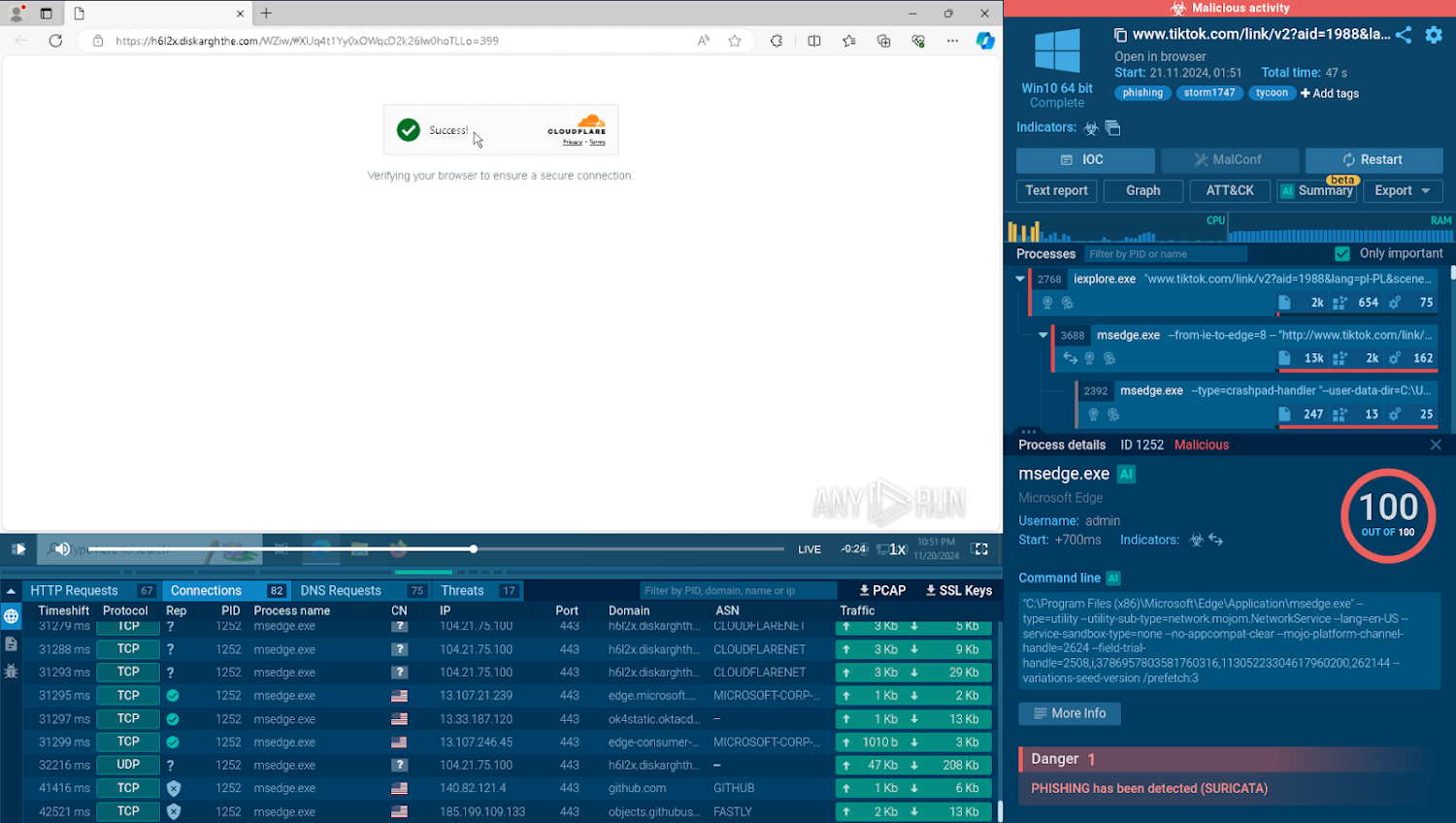
Task: Open the Threats tab
Action: click(x=479, y=590)
